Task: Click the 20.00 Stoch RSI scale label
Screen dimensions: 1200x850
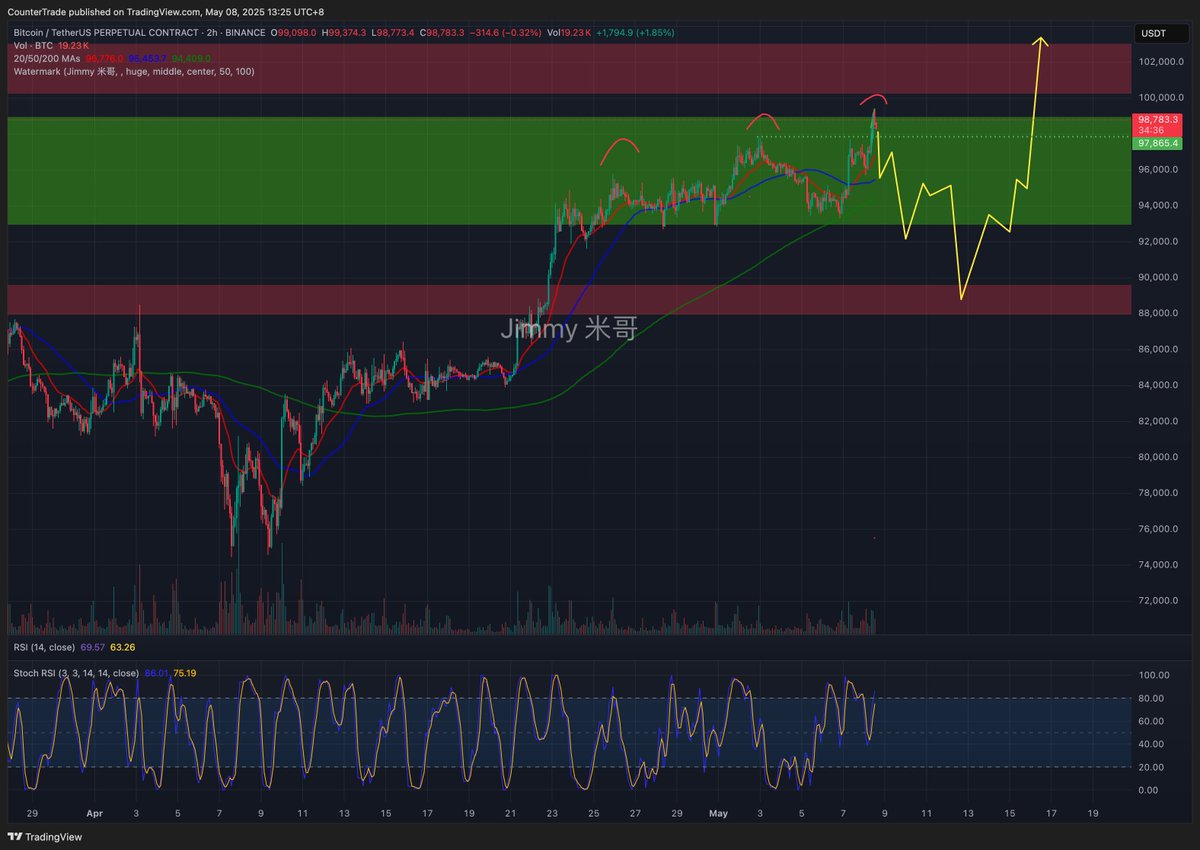Action: point(1150,767)
